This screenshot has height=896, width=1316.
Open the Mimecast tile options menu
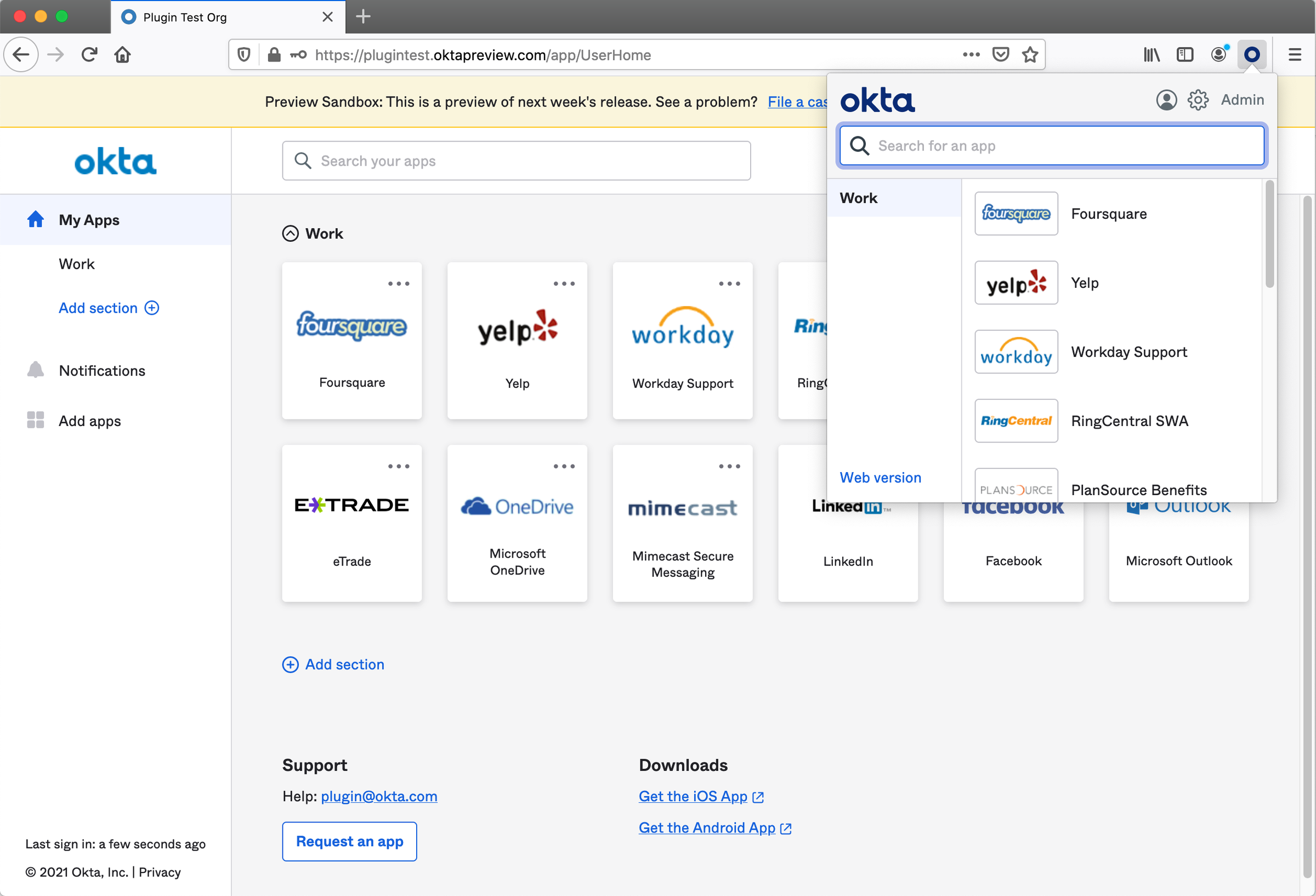729,466
